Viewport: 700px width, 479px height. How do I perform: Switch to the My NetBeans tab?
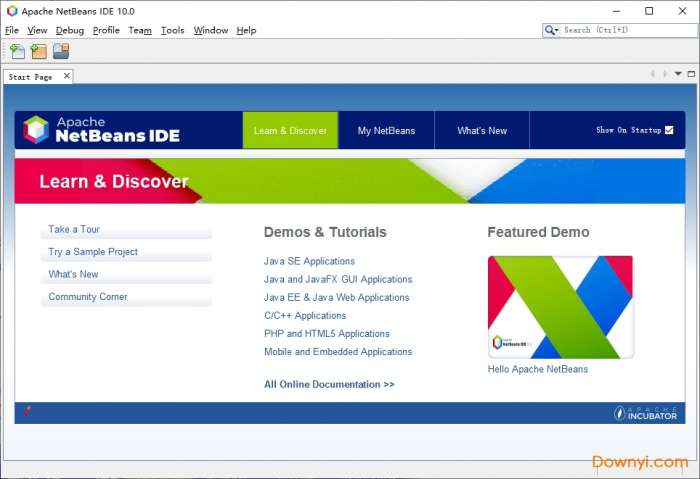point(385,131)
